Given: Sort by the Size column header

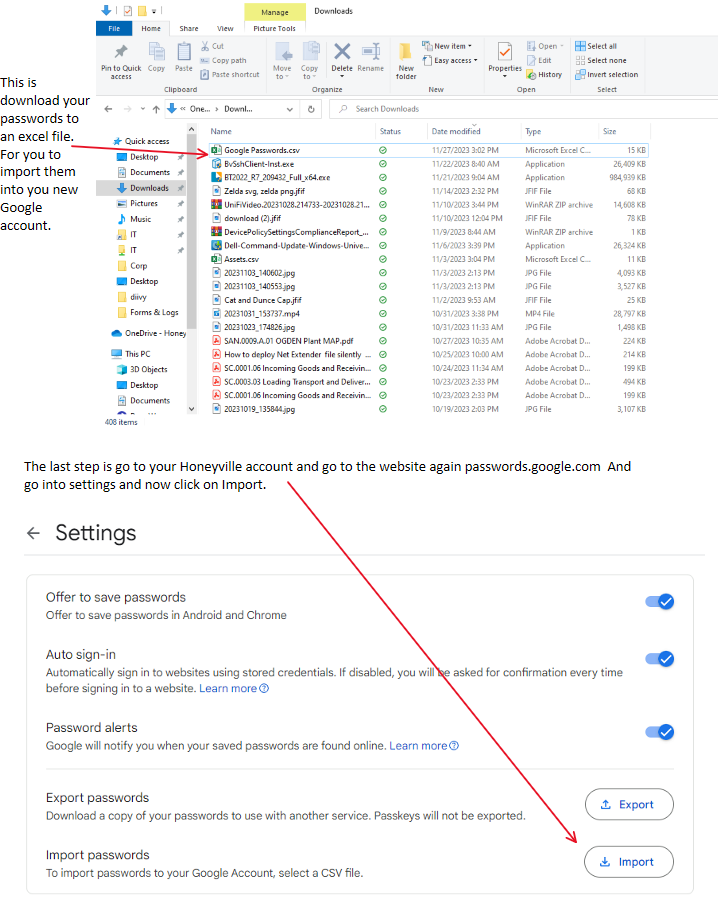Looking at the screenshot, I should (609, 132).
